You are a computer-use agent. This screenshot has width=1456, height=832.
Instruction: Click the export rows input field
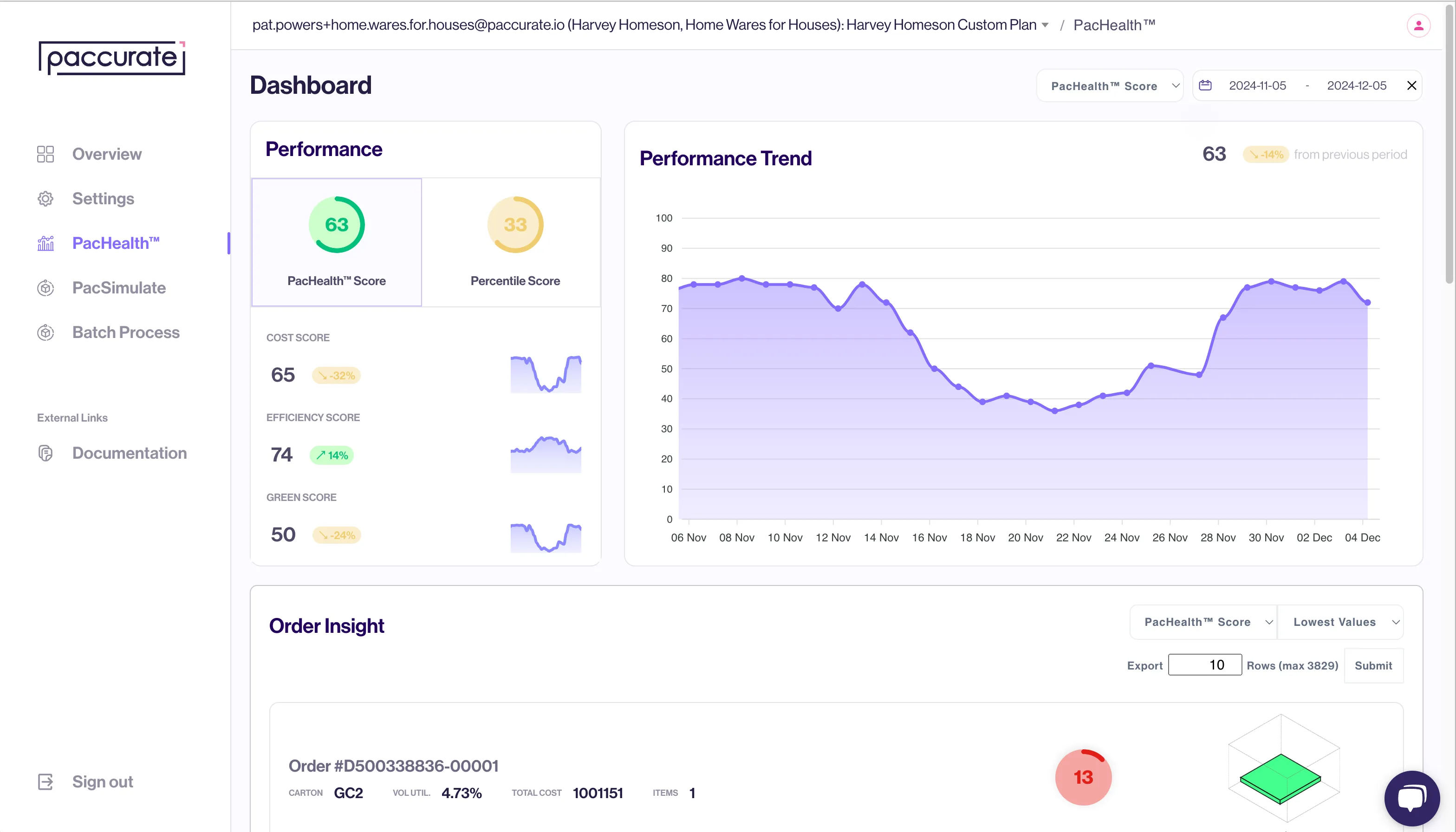point(1204,665)
